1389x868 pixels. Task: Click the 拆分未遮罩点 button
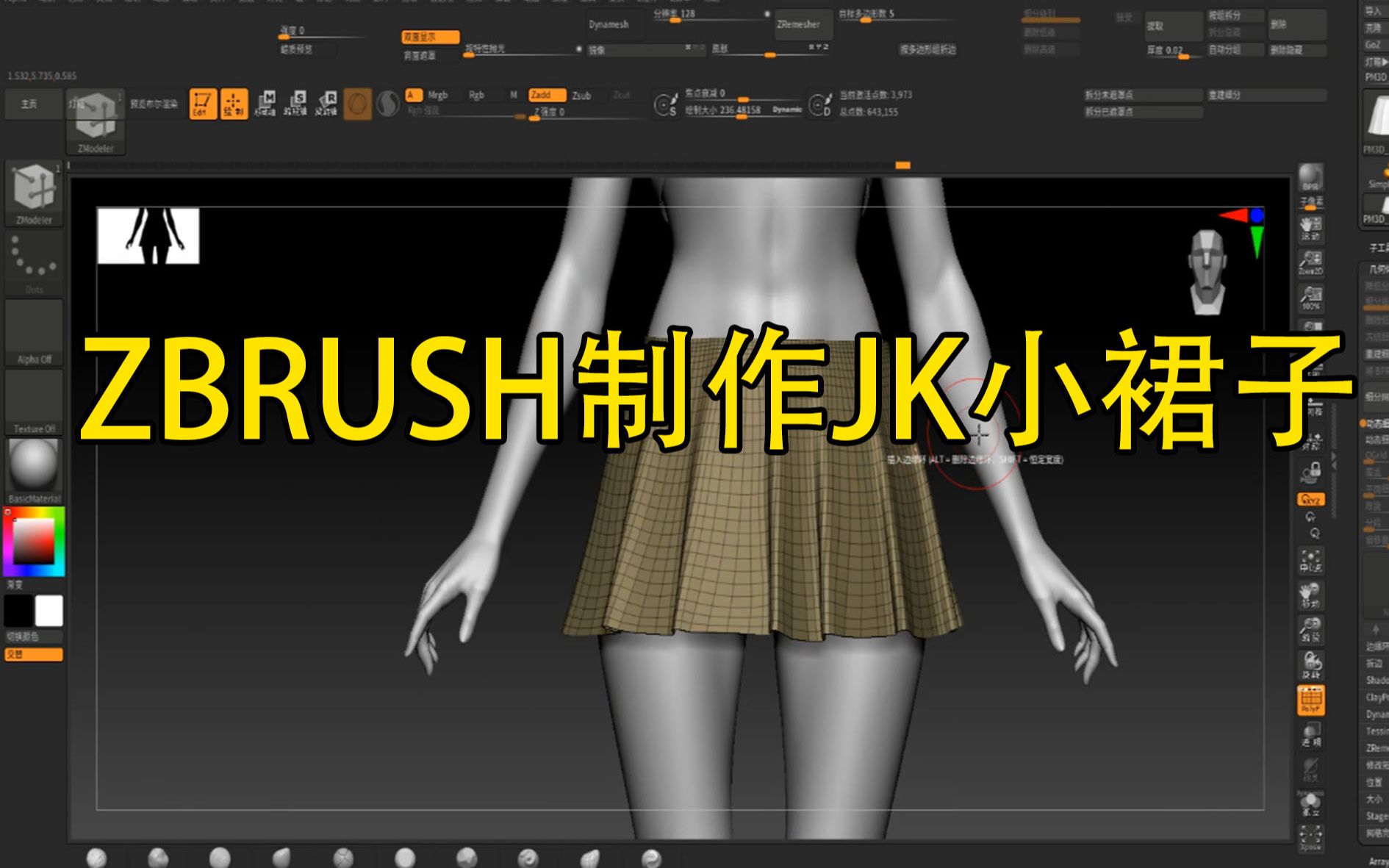click(x=1143, y=95)
